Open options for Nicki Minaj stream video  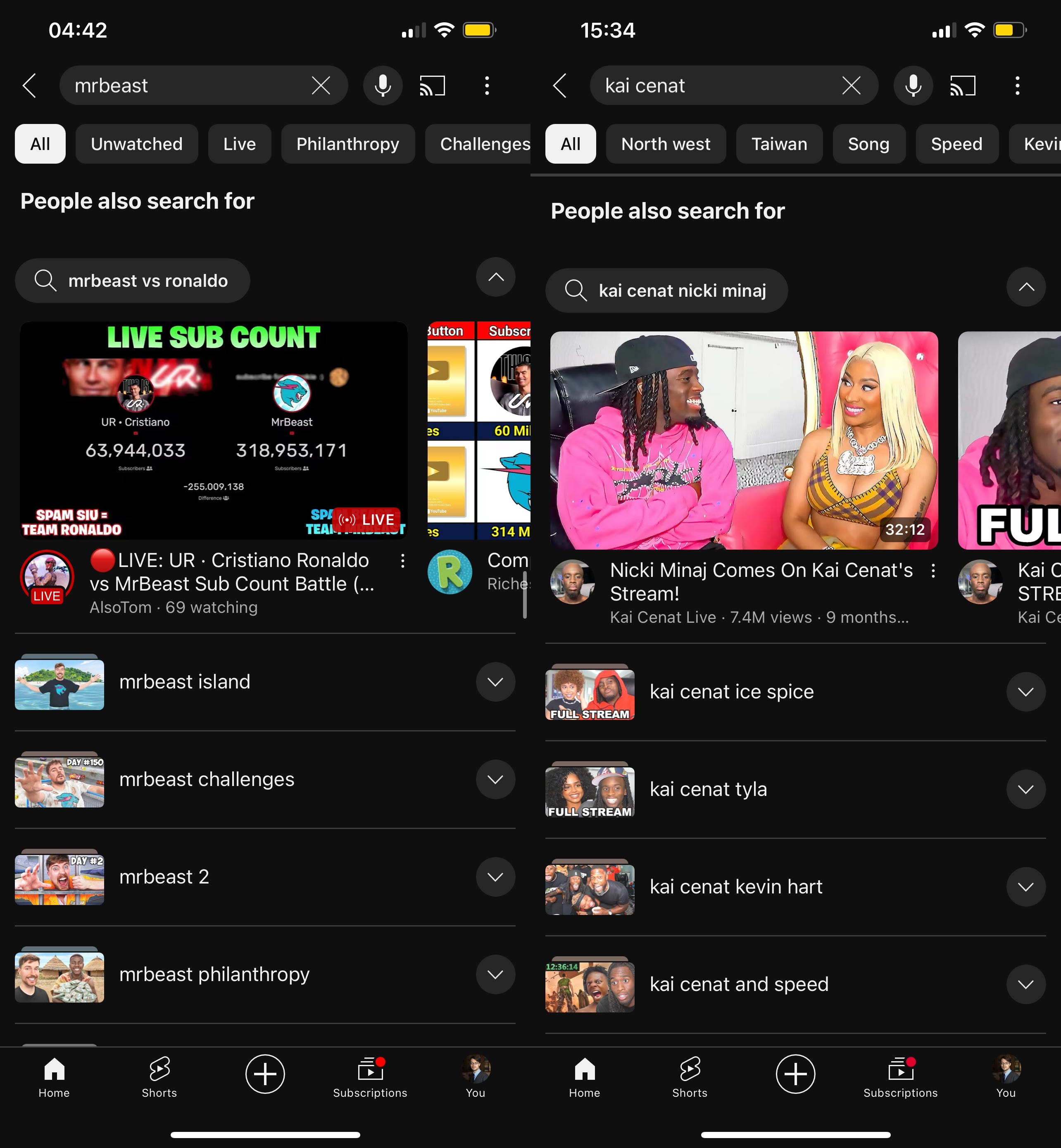point(934,570)
